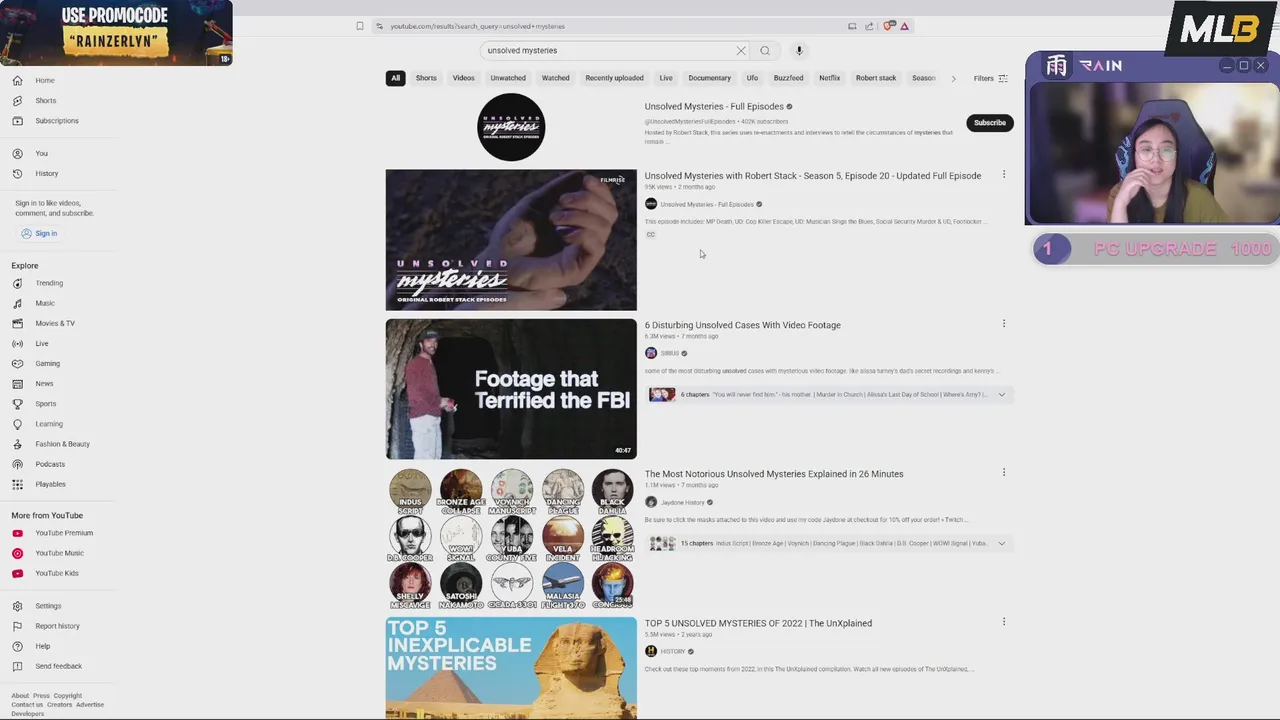
Task: Click the bookmark icon left of address bar
Action: point(360,26)
